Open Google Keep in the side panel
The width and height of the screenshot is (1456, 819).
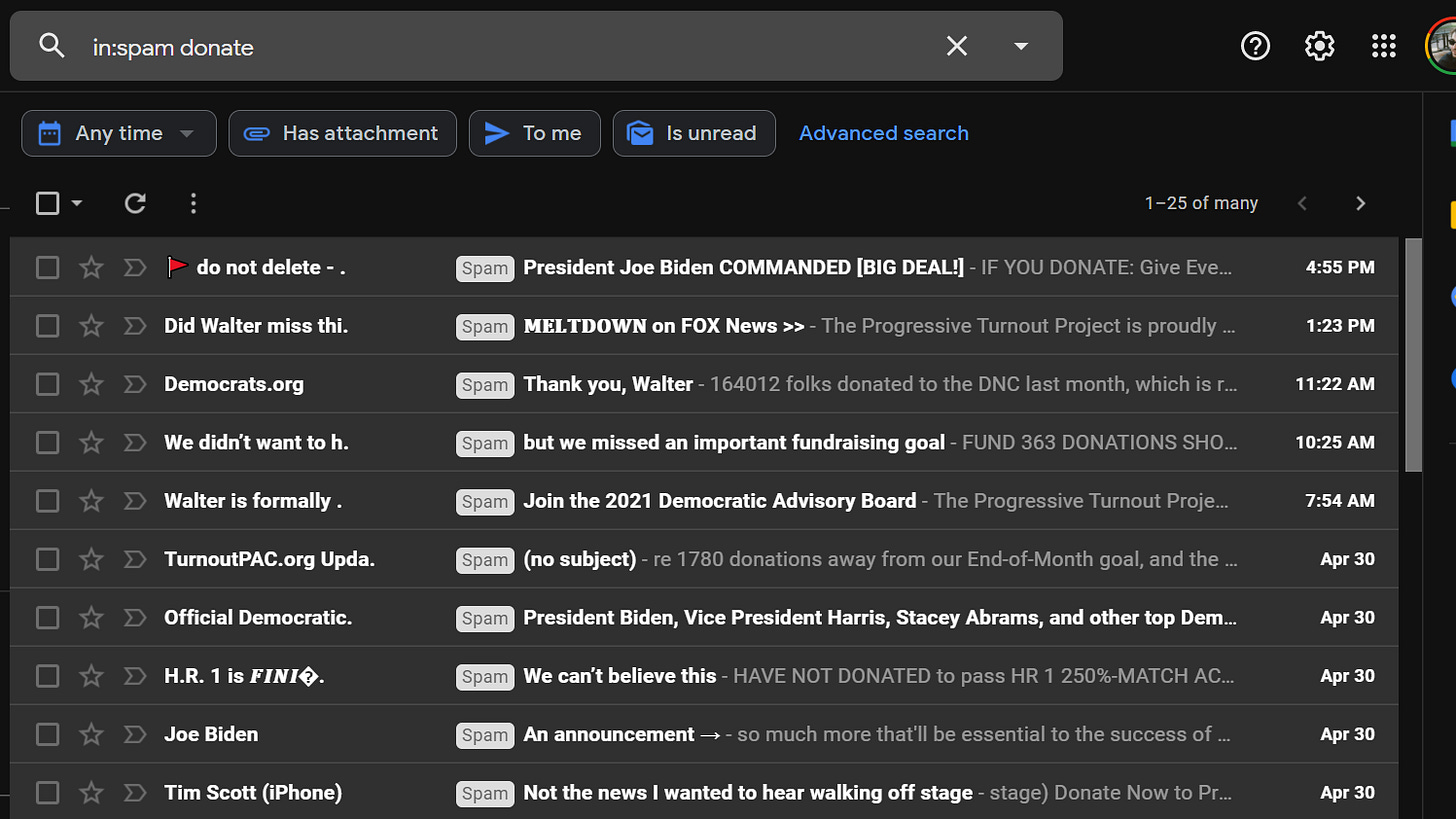point(1452,214)
